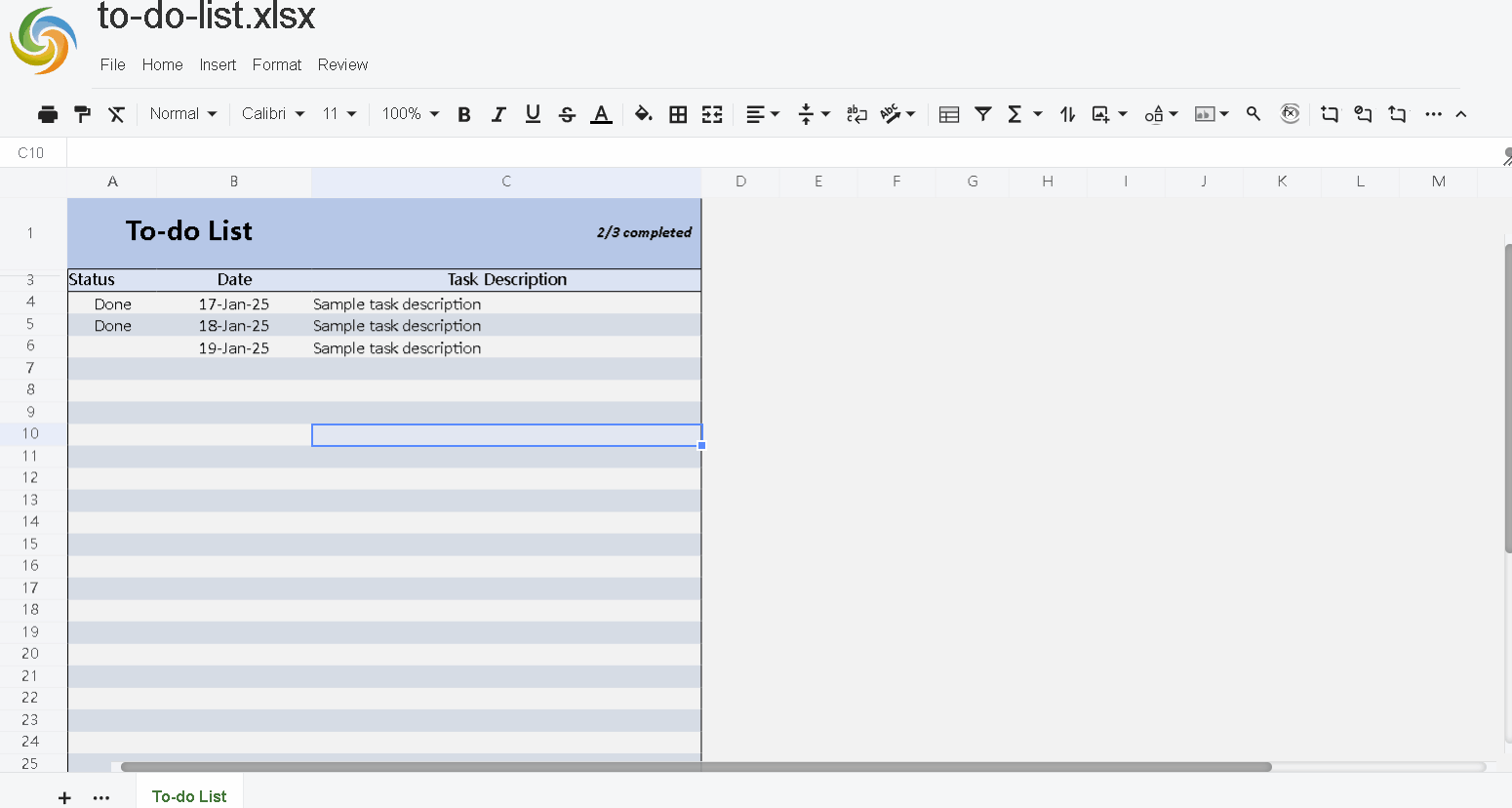Toggle bold formatting
Viewport: 1512px width, 808px height.
click(x=464, y=114)
